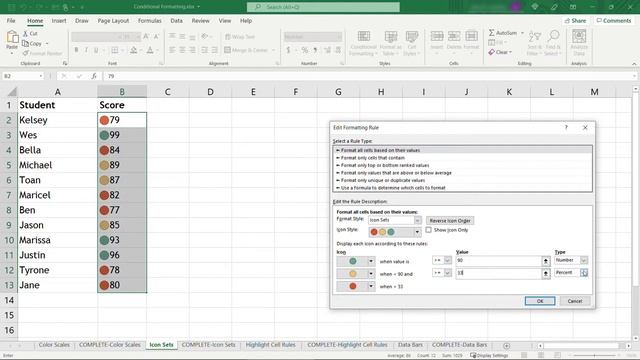Click the Comments button
Viewport: 640px width, 360px height.
(x=613, y=20)
